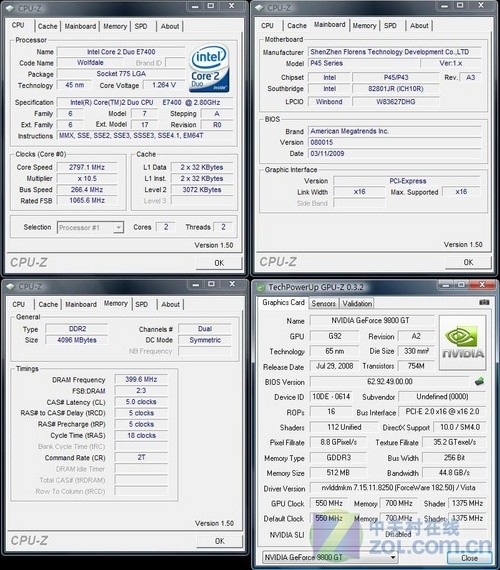Open the About tab in the Mainboard window

click(x=419, y=25)
